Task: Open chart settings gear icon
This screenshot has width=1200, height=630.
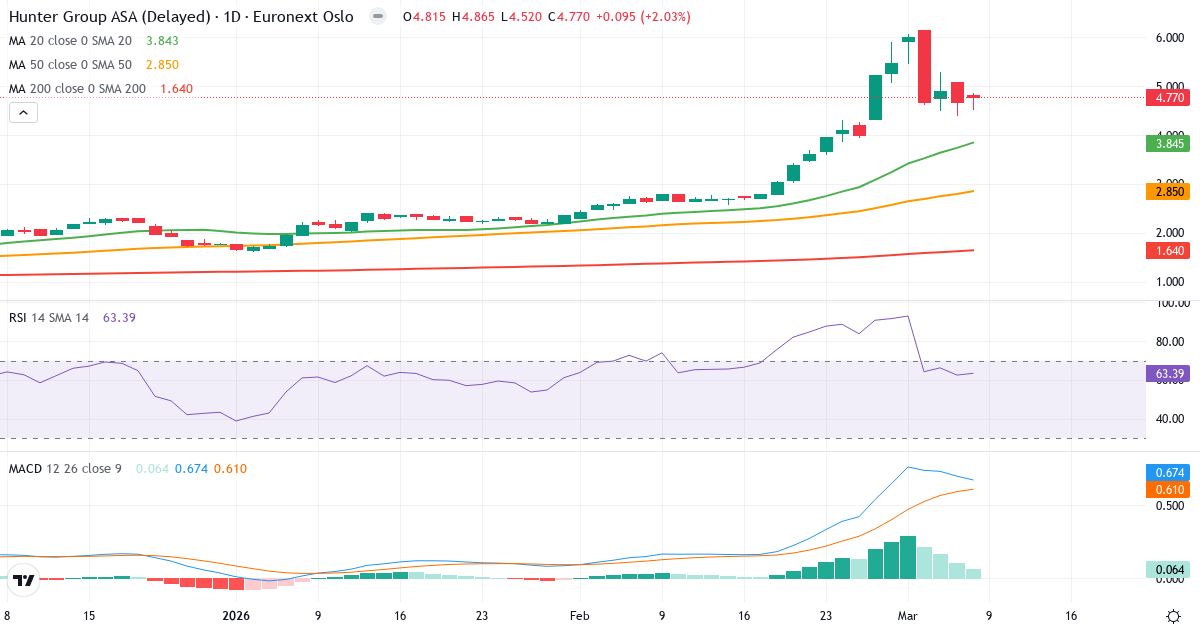Action: point(1172,616)
